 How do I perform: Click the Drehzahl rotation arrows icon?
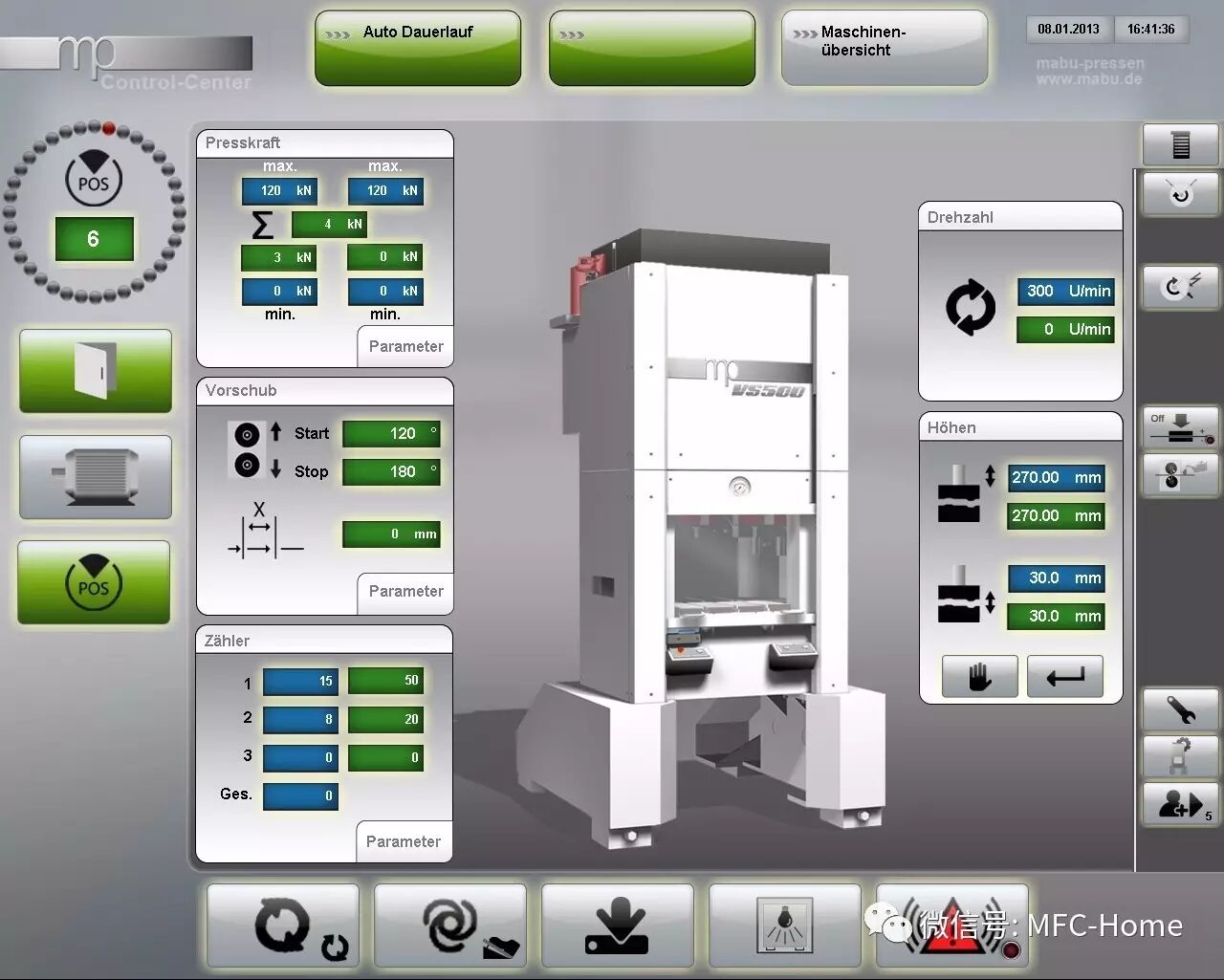coord(971,308)
